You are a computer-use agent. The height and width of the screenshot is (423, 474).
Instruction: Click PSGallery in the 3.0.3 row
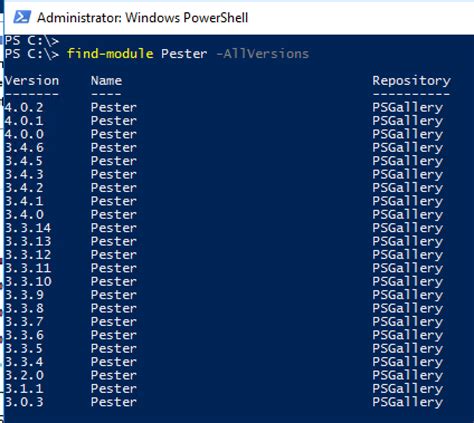tap(408, 402)
